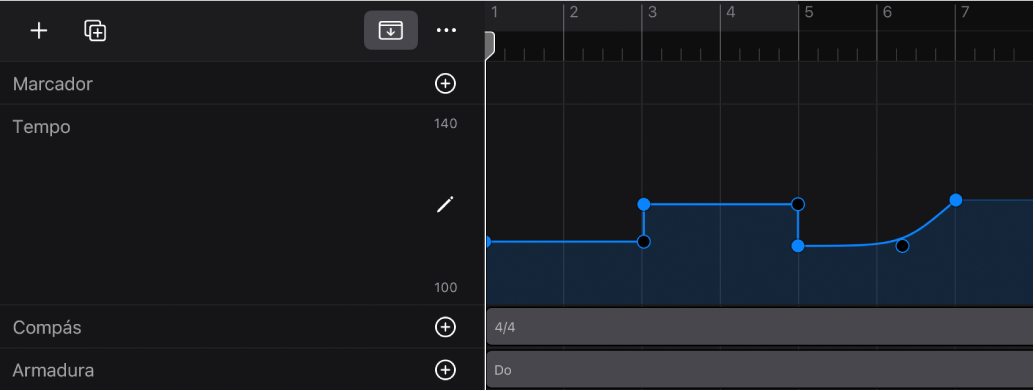Open the three-dot more options menu
Viewport: 1035px width, 391px height.
coord(446,30)
